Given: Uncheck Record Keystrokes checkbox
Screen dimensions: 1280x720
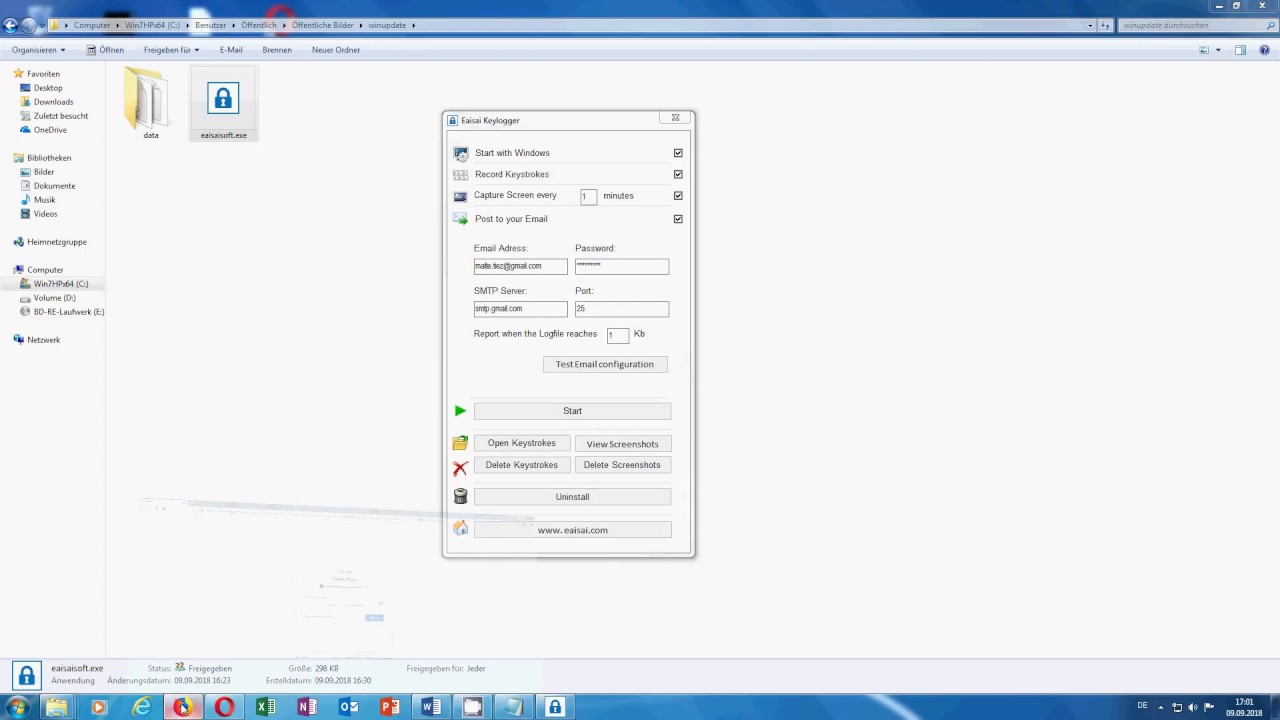Looking at the screenshot, I should [x=678, y=174].
